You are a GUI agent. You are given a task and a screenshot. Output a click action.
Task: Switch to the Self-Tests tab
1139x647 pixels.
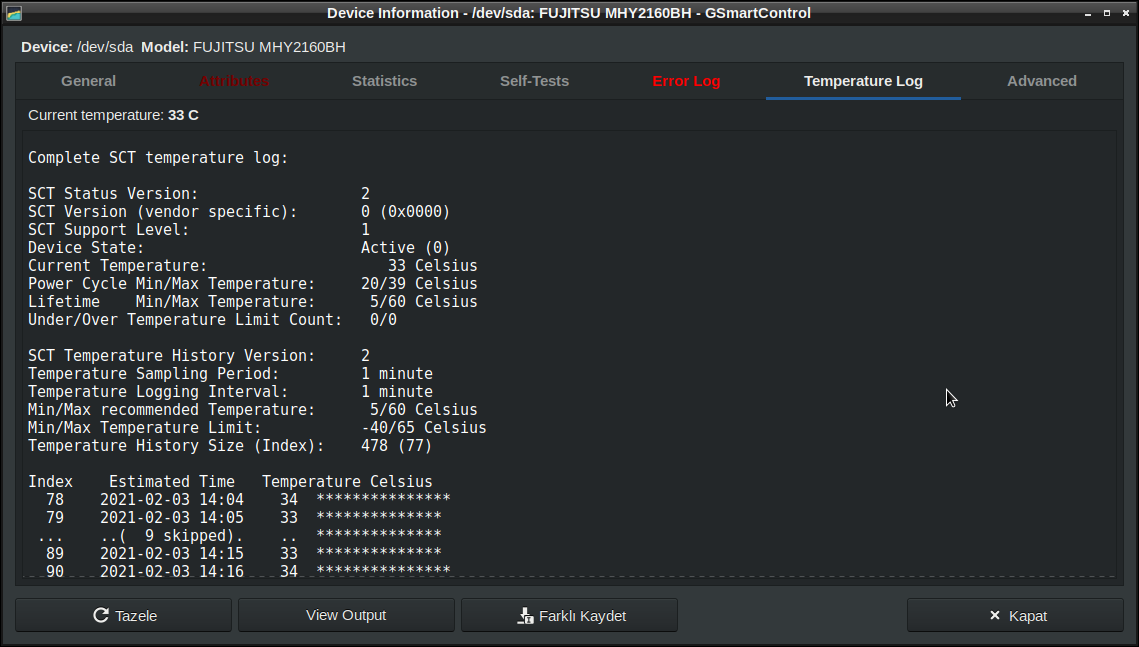point(534,81)
